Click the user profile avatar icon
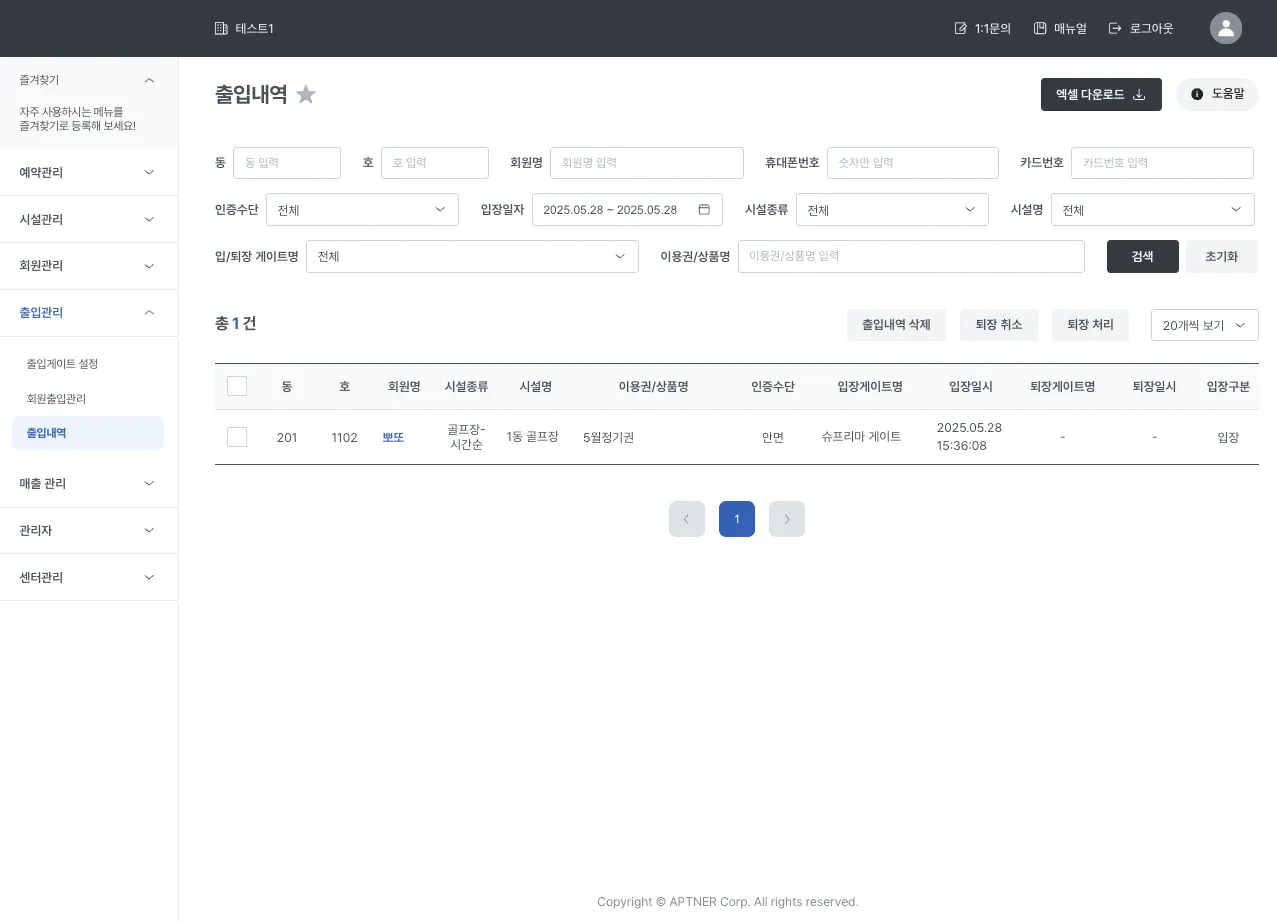The width and height of the screenshot is (1277, 921). click(1226, 28)
